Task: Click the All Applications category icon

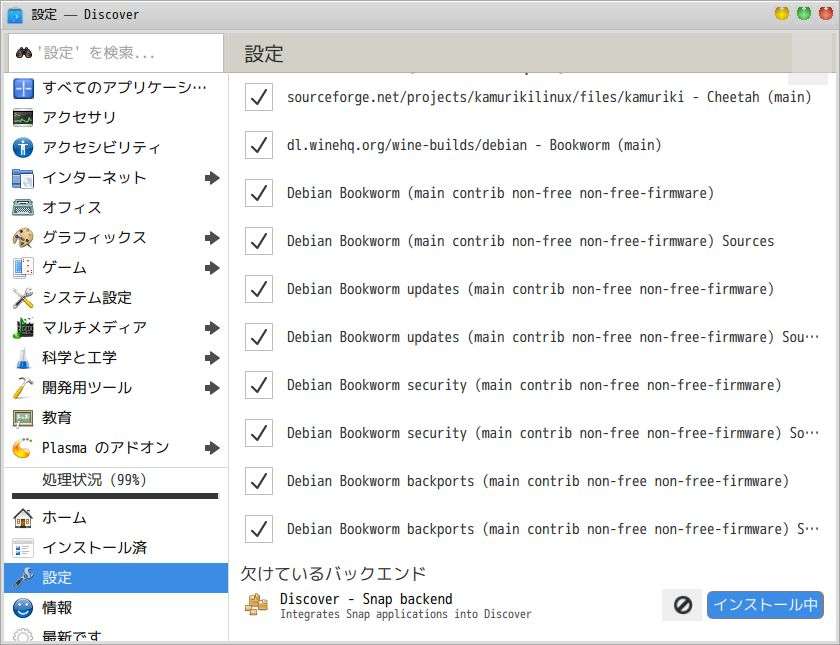Action: tap(22, 88)
